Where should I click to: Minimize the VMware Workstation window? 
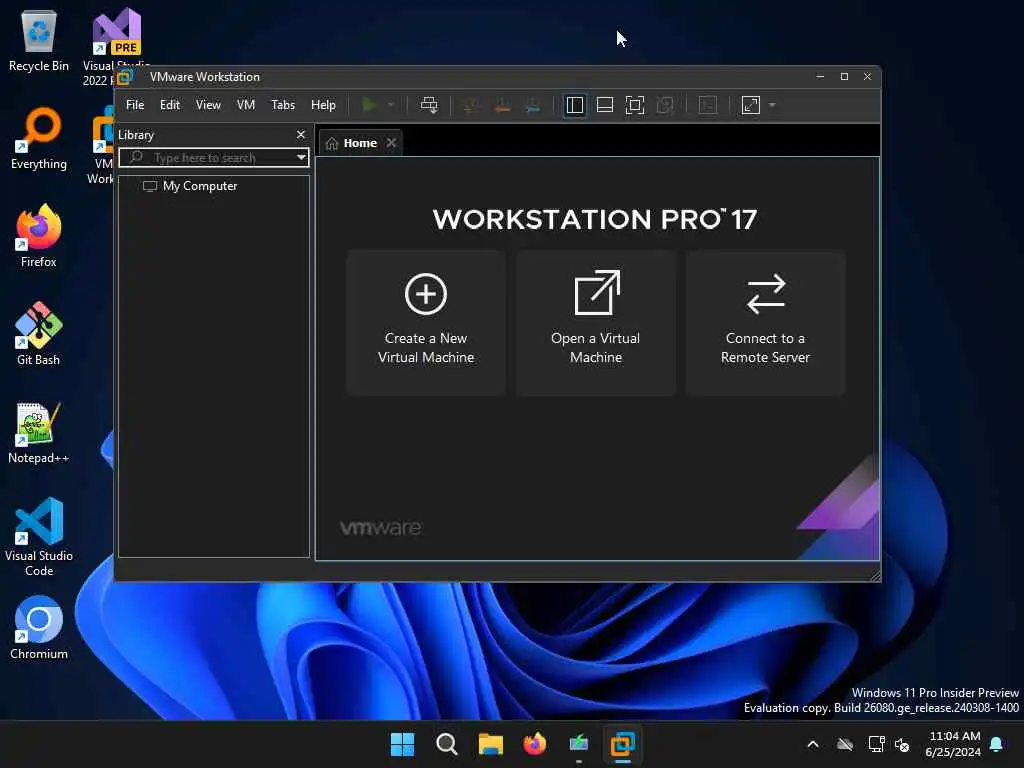point(820,77)
